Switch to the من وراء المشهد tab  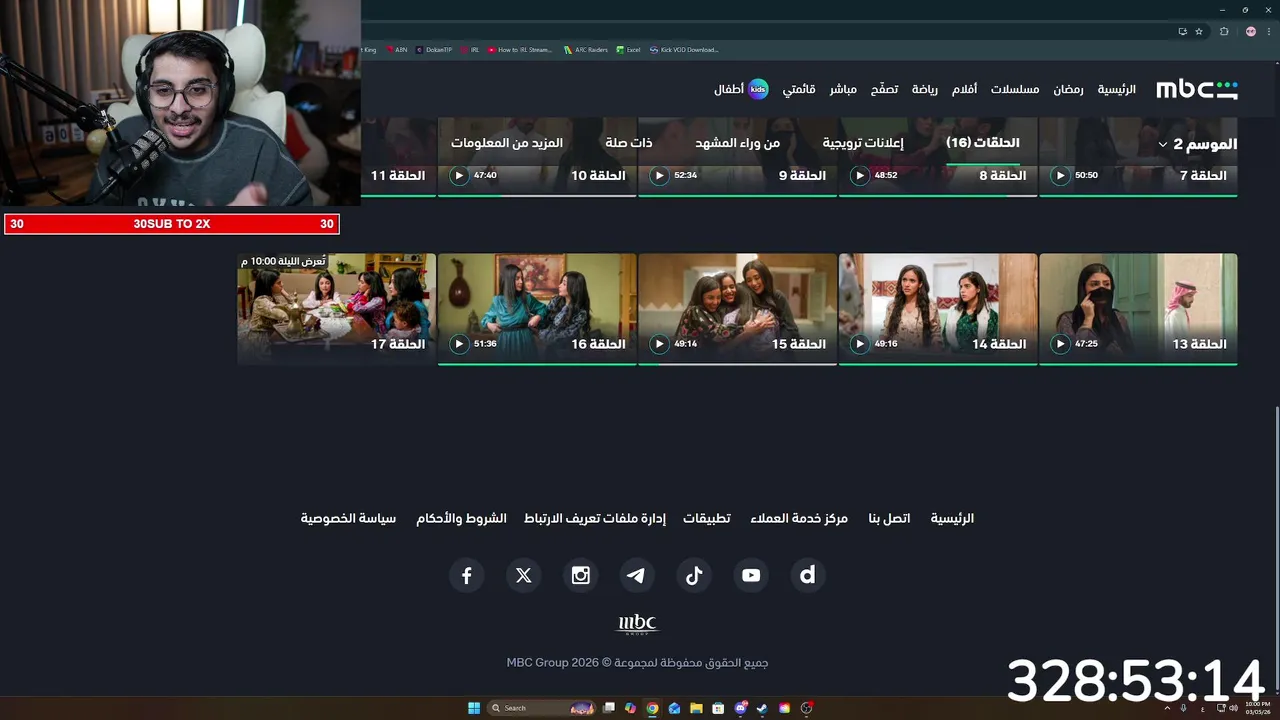coord(738,143)
